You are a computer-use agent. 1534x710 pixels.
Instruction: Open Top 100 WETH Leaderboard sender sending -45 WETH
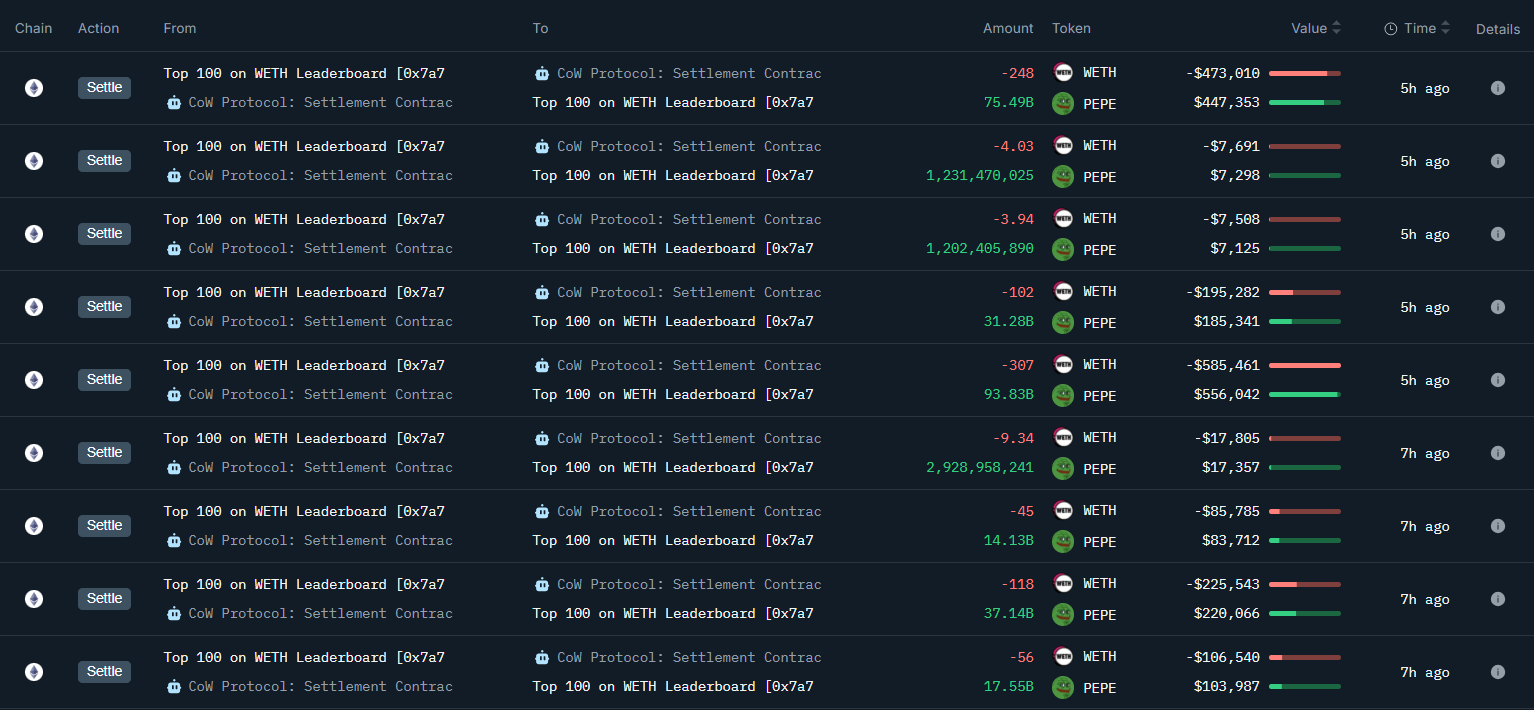tap(304, 512)
